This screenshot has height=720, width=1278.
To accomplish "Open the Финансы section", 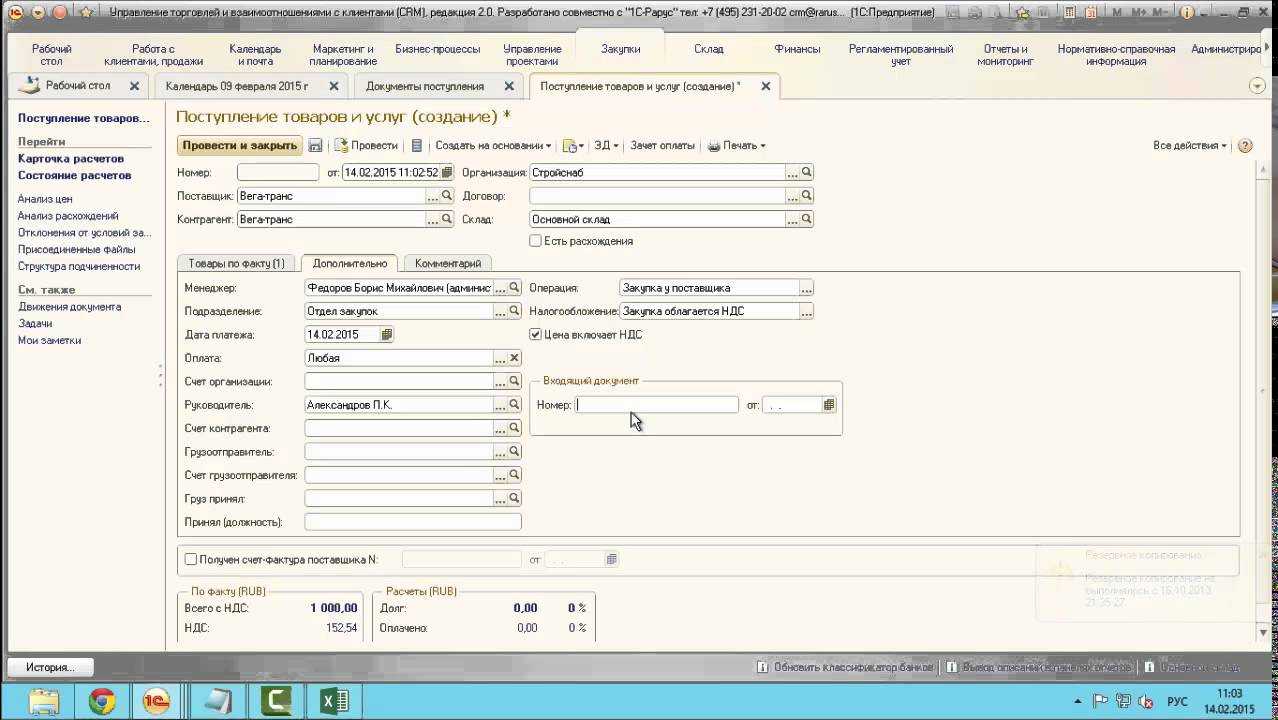I will point(797,49).
